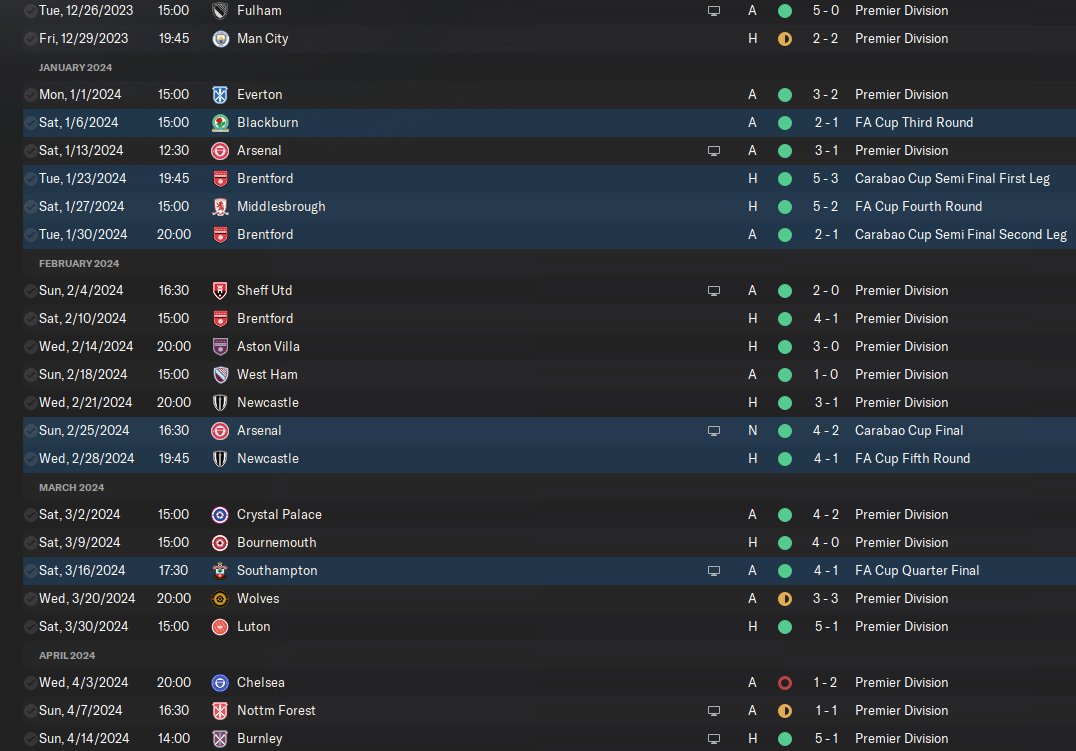1076x751 pixels.
Task: Click the played checkmark beside Everton fixture
Action: click(x=31, y=94)
